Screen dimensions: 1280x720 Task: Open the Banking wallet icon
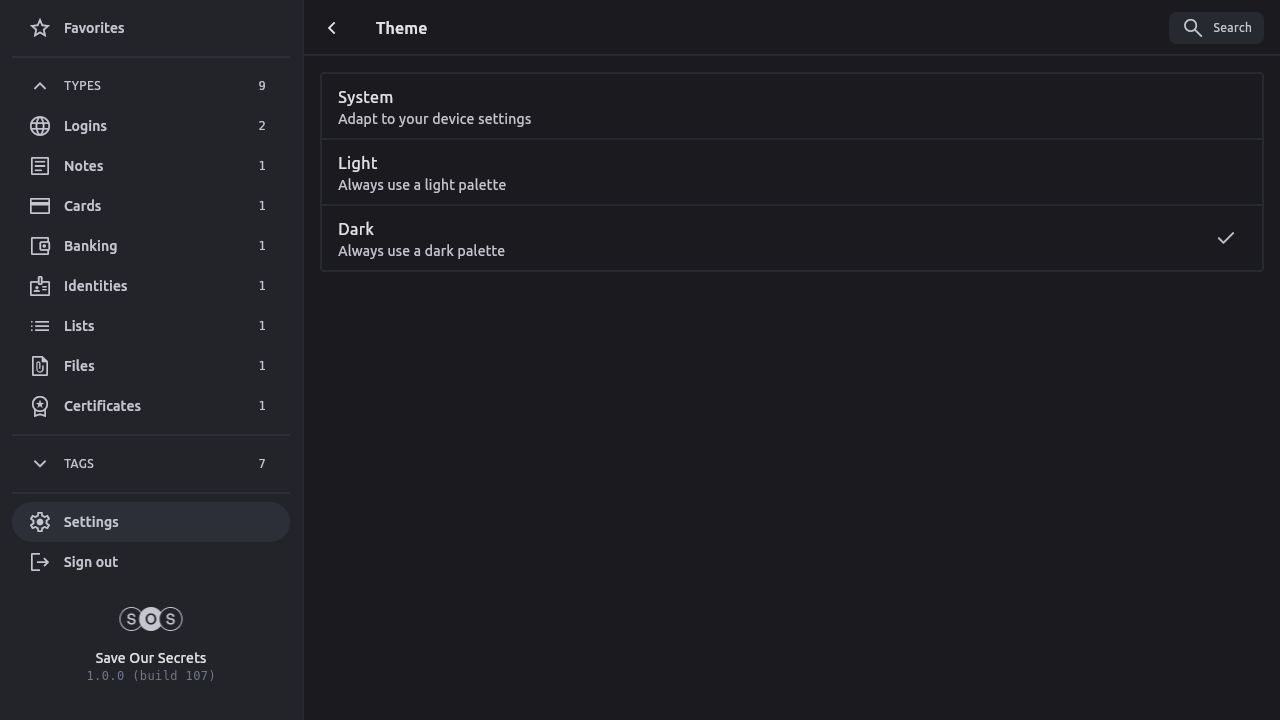pyautogui.click(x=40, y=246)
